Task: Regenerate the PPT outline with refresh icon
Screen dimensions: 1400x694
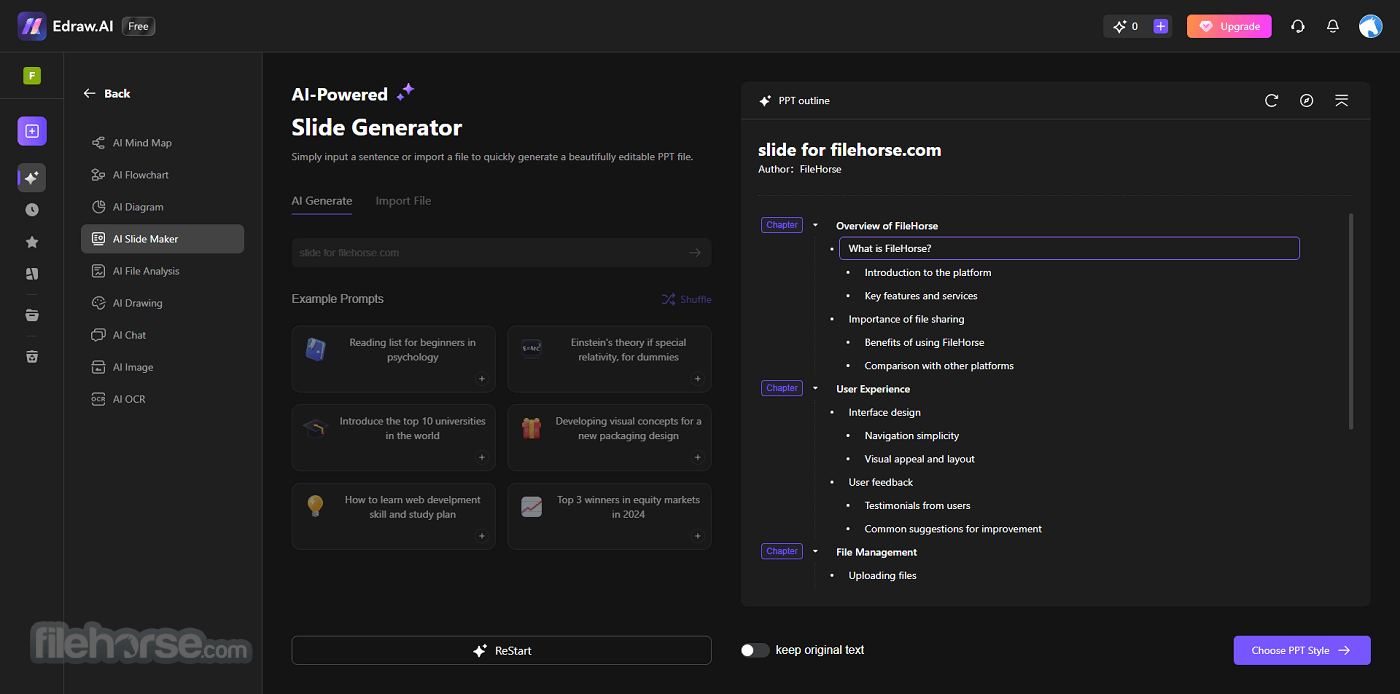Action: point(1272,100)
